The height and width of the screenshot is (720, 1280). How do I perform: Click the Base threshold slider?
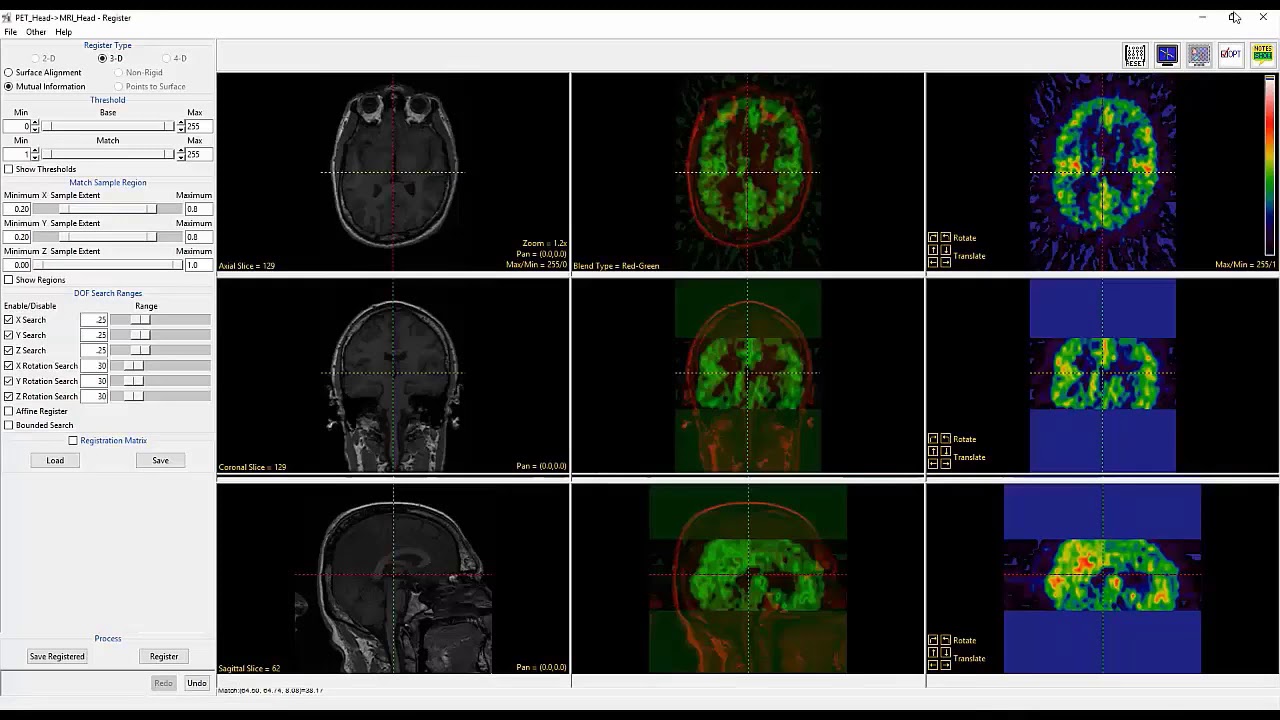click(108, 126)
